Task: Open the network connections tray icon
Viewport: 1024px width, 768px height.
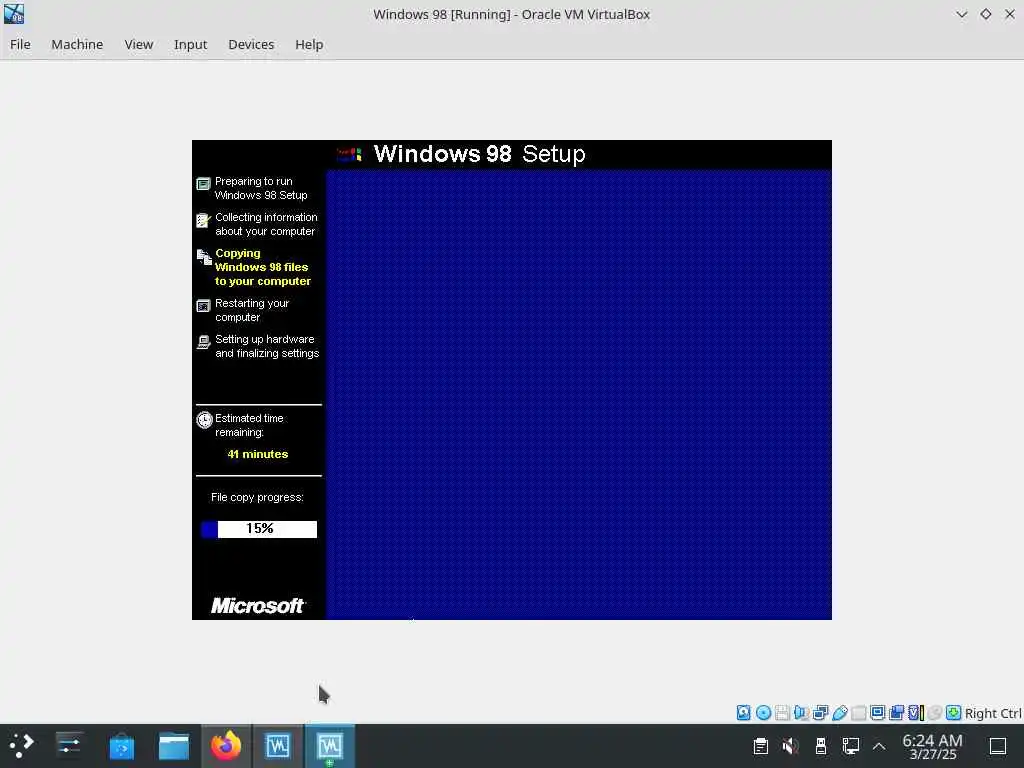Action: (x=850, y=746)
